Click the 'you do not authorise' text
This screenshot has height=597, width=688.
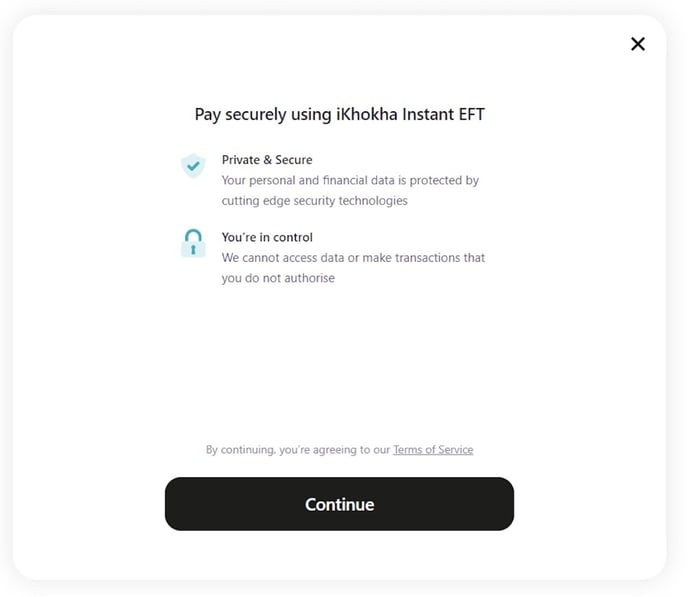click(x=278, y=278)
